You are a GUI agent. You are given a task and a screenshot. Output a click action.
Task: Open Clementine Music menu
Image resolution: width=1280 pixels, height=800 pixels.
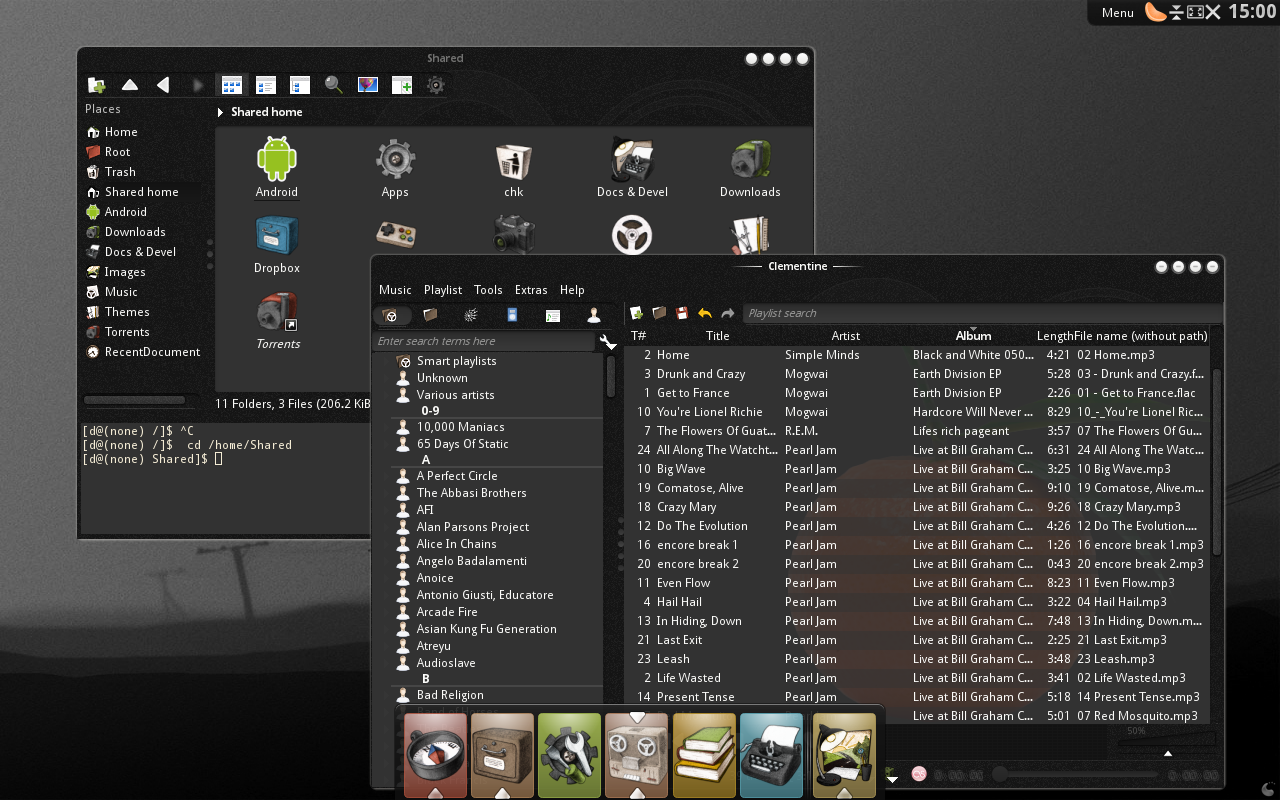(395, 290)
